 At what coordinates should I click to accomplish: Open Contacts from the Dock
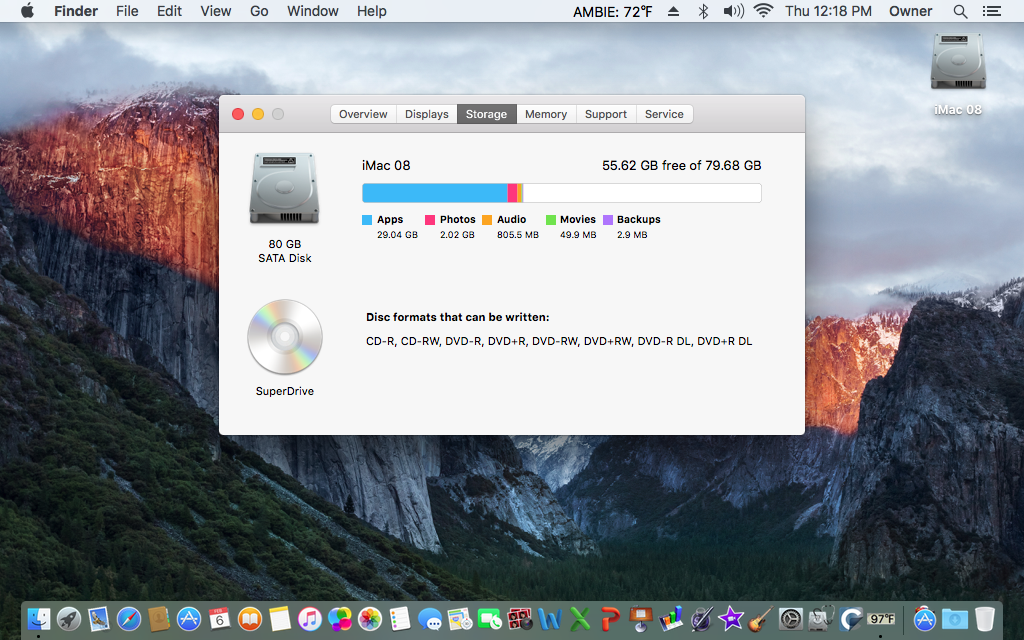[159, 618]
